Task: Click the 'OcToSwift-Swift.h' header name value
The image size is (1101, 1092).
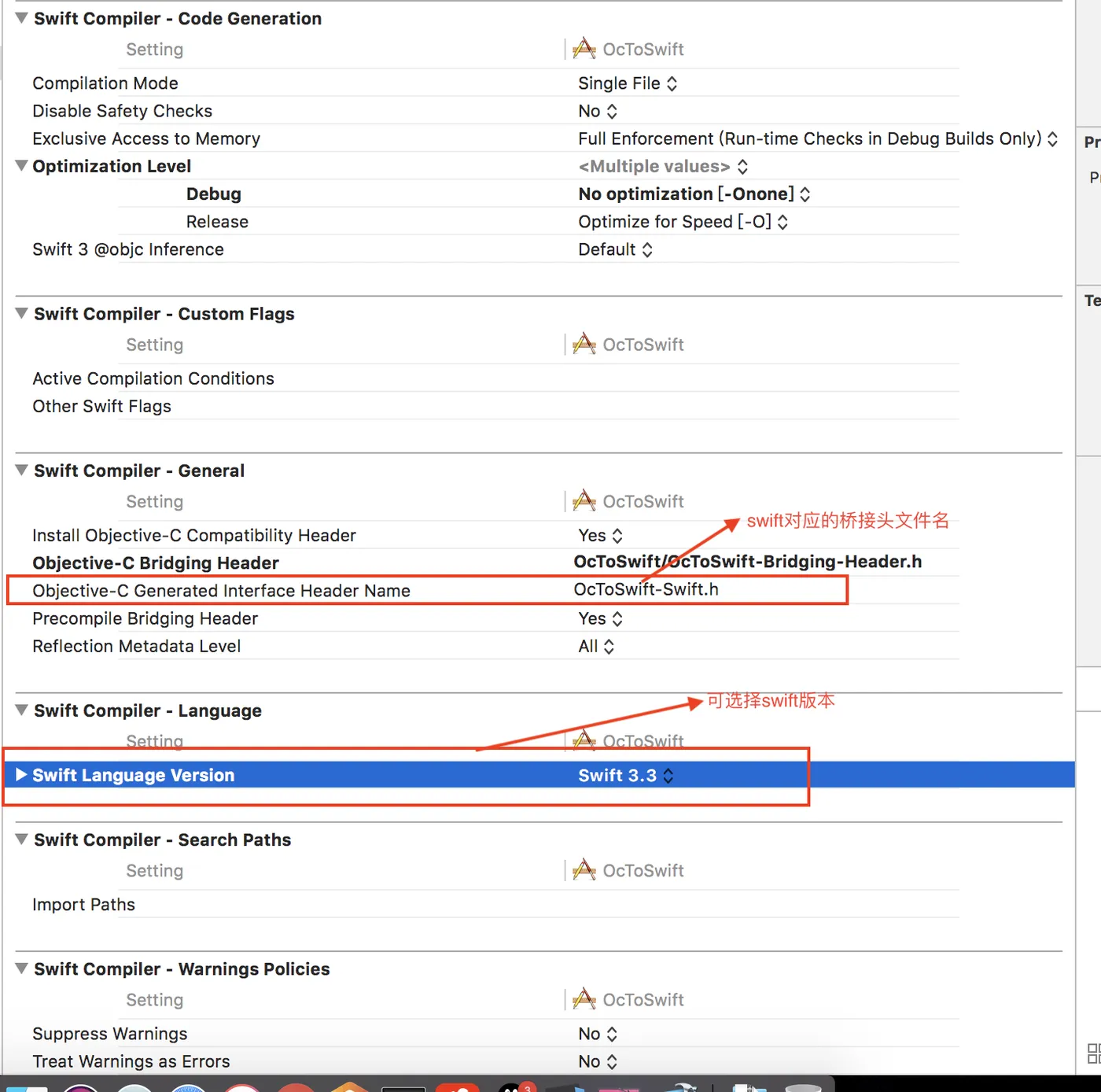Action: [x=646, y=589]
